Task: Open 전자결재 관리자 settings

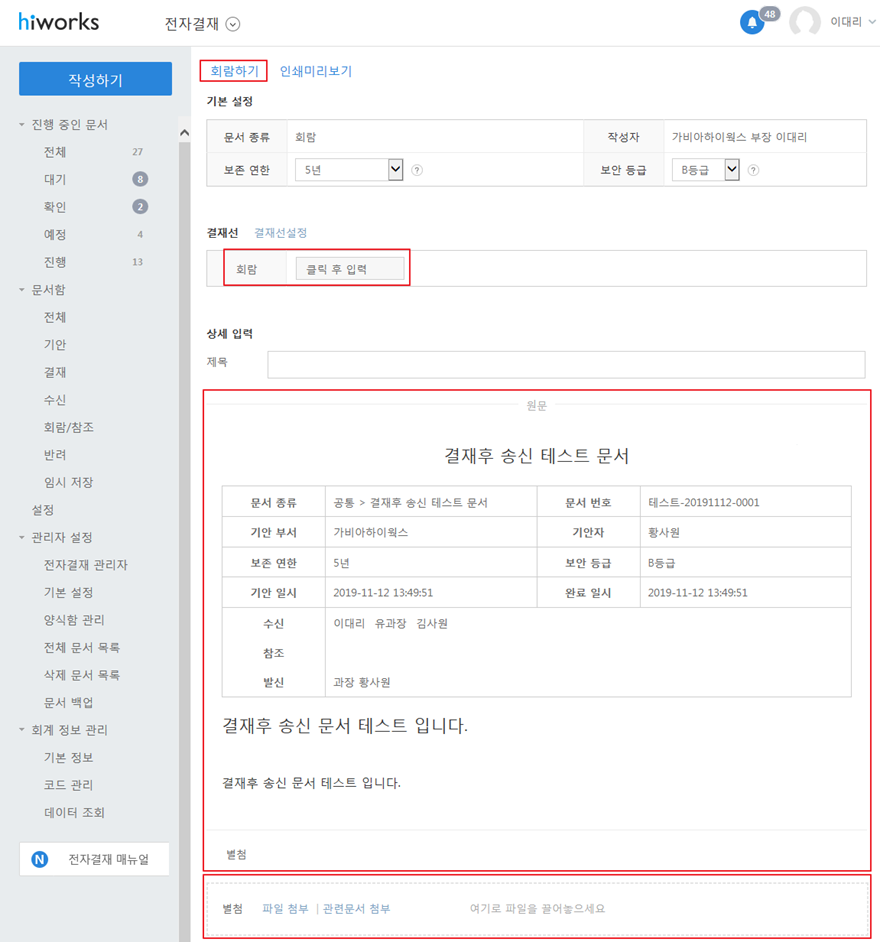Action: 85,565
